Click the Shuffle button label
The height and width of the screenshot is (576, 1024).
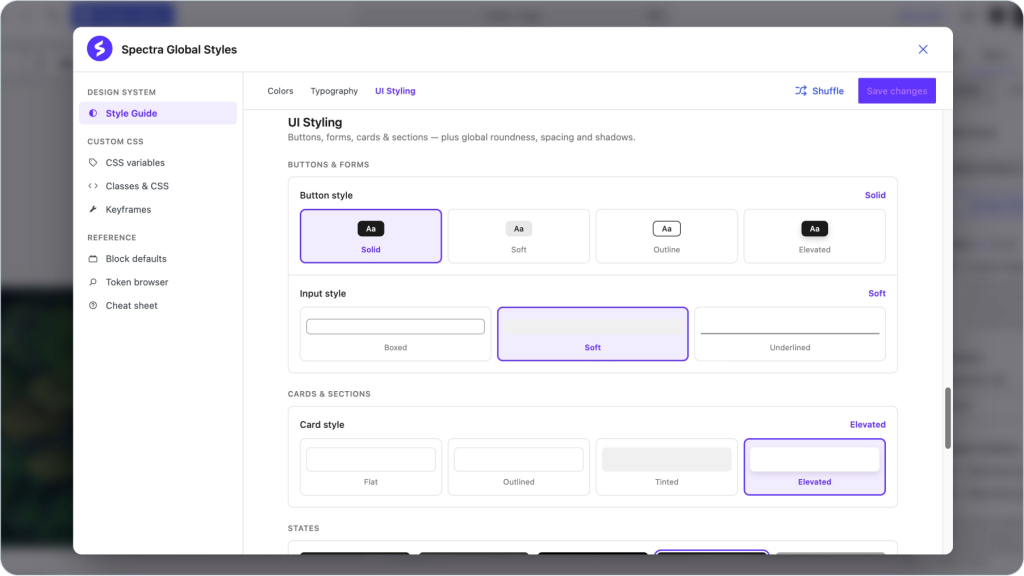(x=828, y=91)
